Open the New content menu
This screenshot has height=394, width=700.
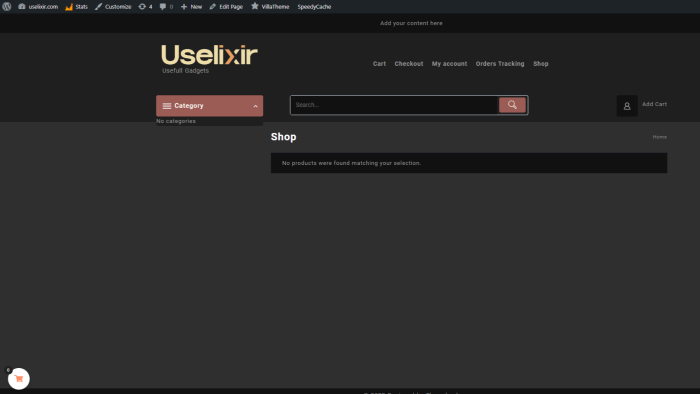[191, 7]
